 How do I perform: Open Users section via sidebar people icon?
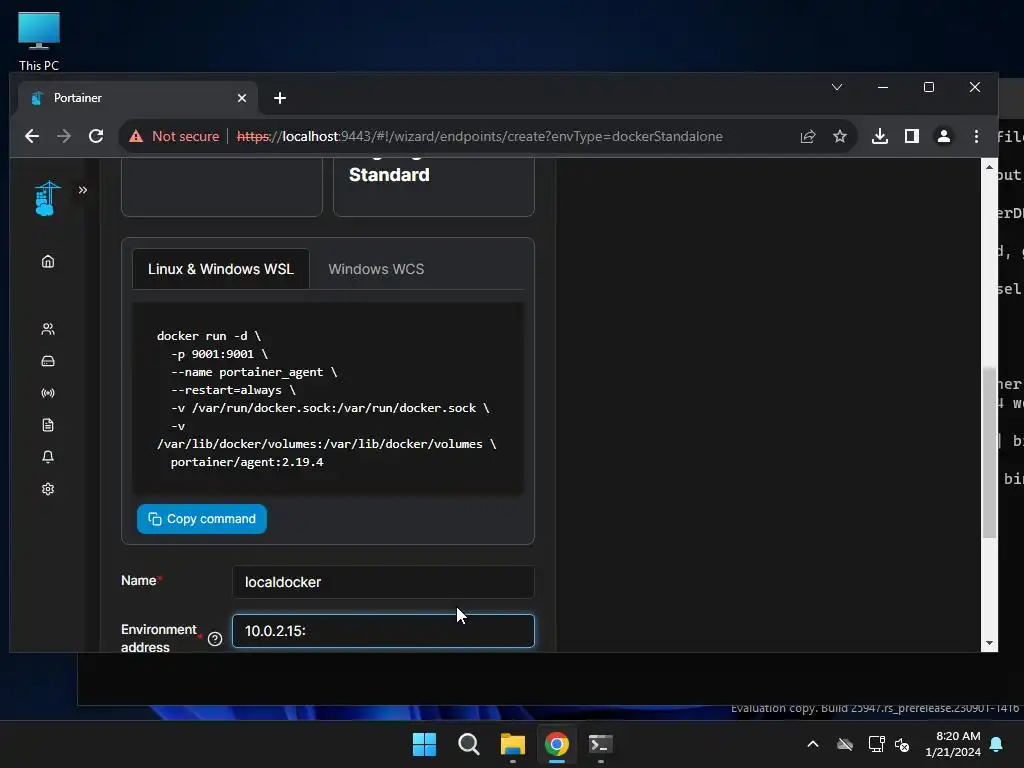pyautogui.click(x=48, y=328)
